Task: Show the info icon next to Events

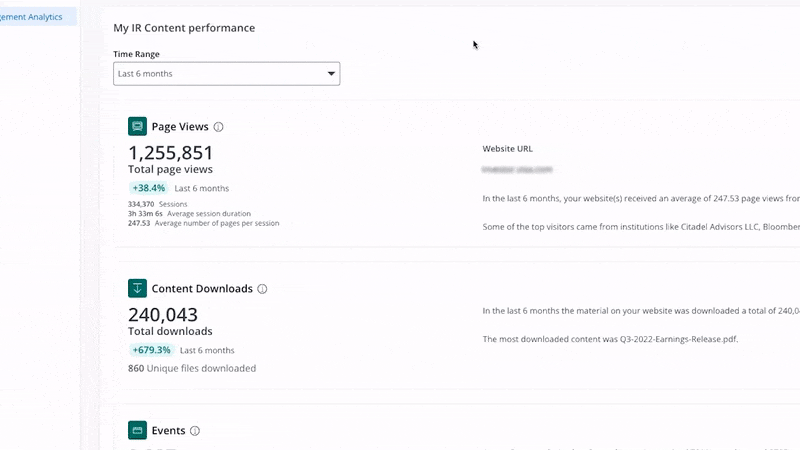Action: tap(195, 431)
